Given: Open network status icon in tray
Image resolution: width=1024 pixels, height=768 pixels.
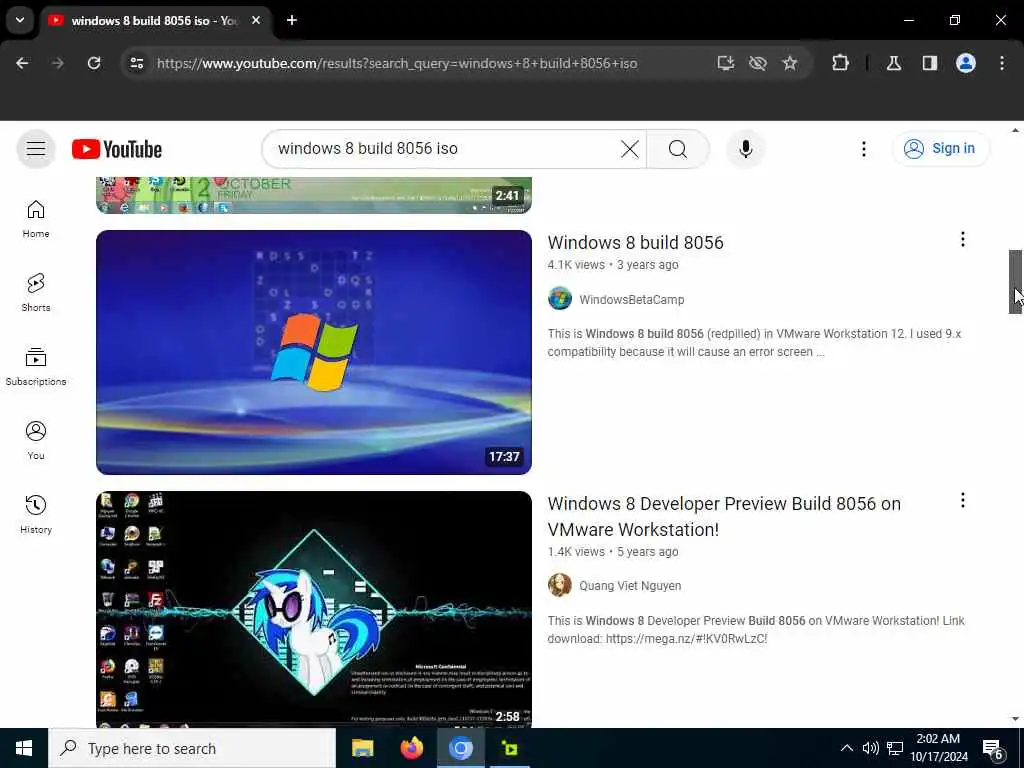Looking at the screenshot, I should pos(895,748).
